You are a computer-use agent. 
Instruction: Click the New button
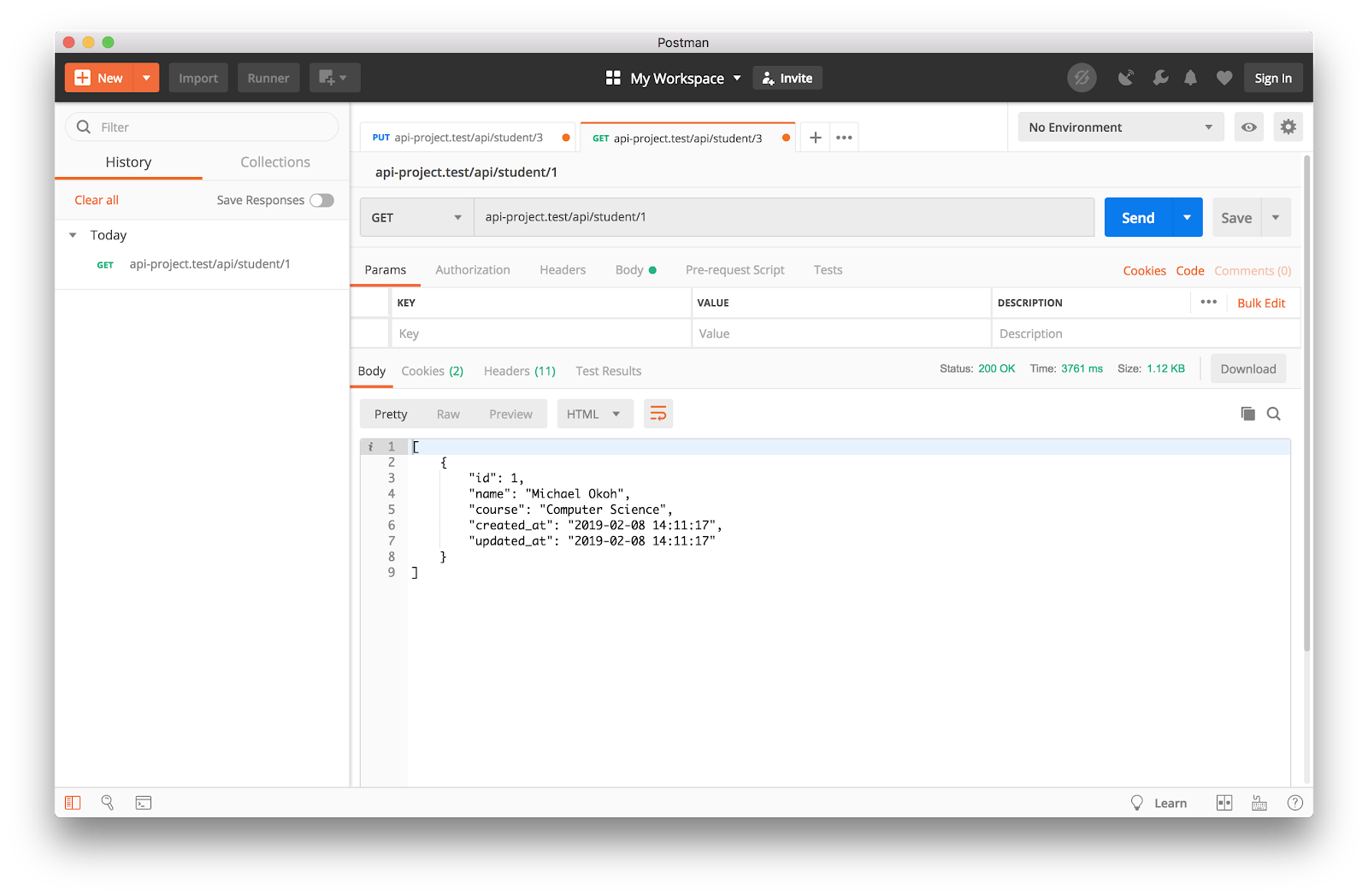pyautogui.click(x=100, y=78)
